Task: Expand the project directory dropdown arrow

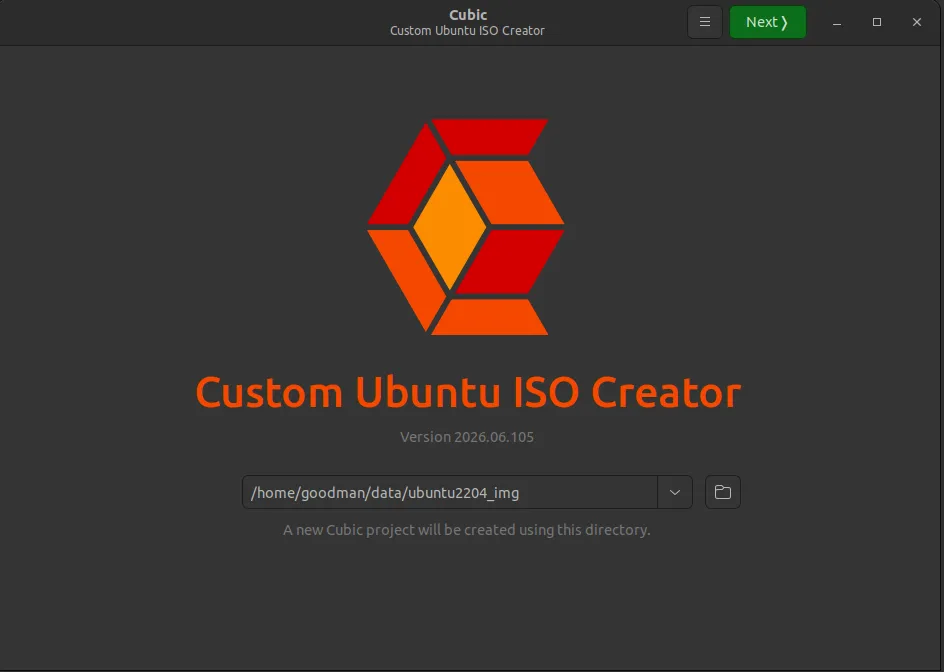Action: [675, 492]
